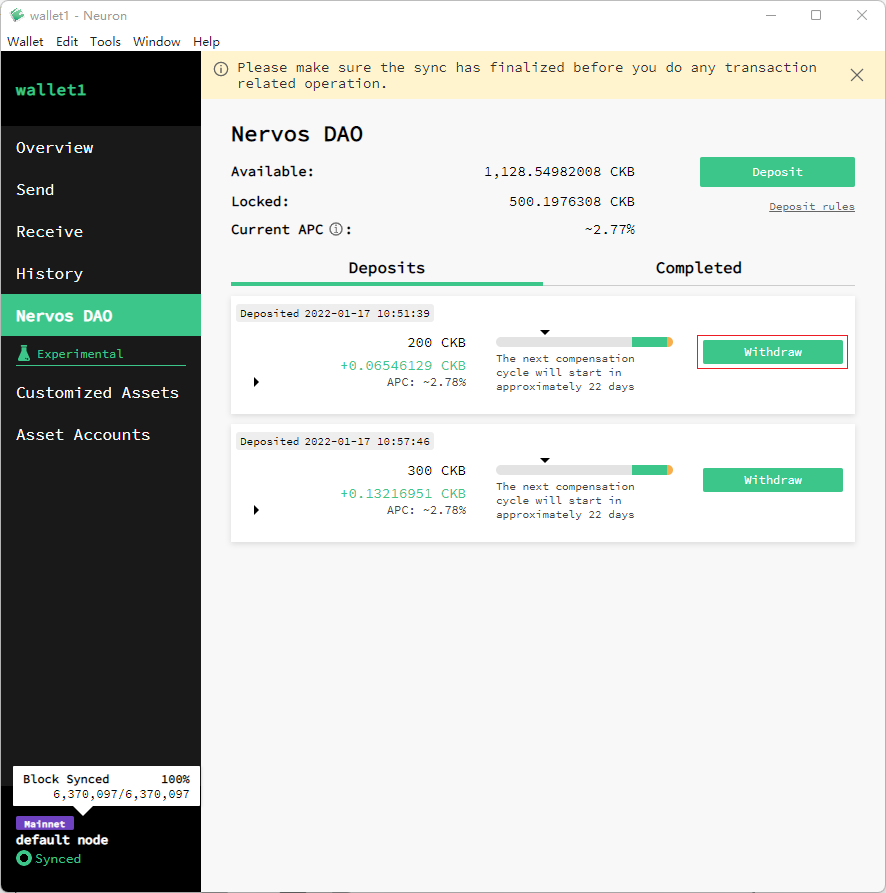
Task: Click the Mainnet network badge
Action: (x=44, y=824)
